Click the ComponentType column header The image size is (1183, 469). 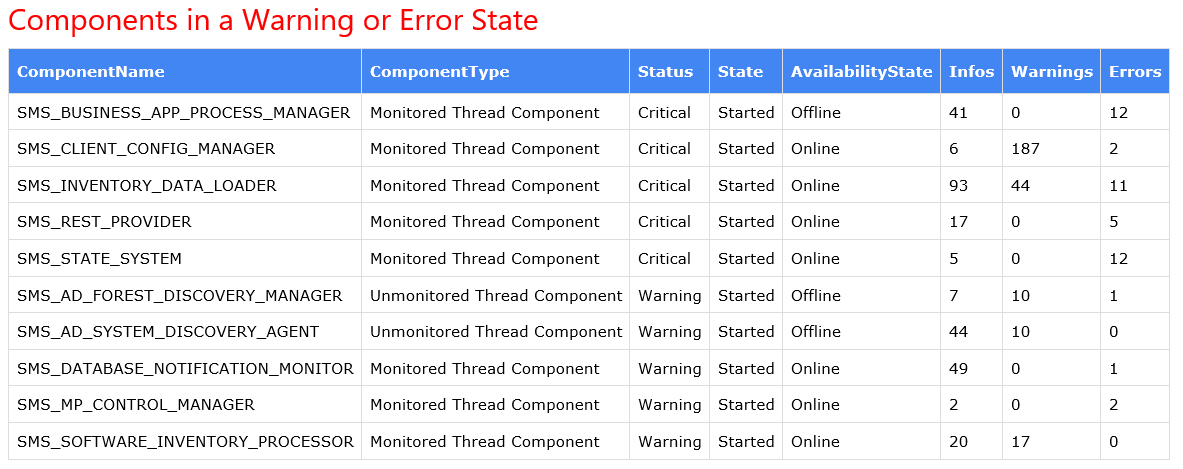point(439,71)
